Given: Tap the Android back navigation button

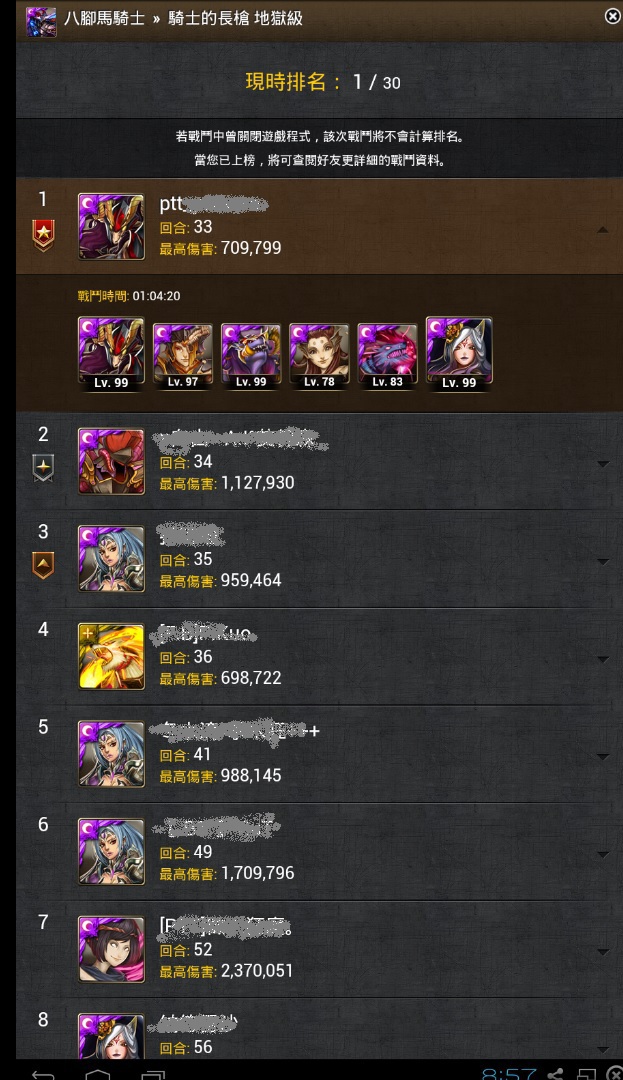Looking at the screenshot, I should [43, 1074].
